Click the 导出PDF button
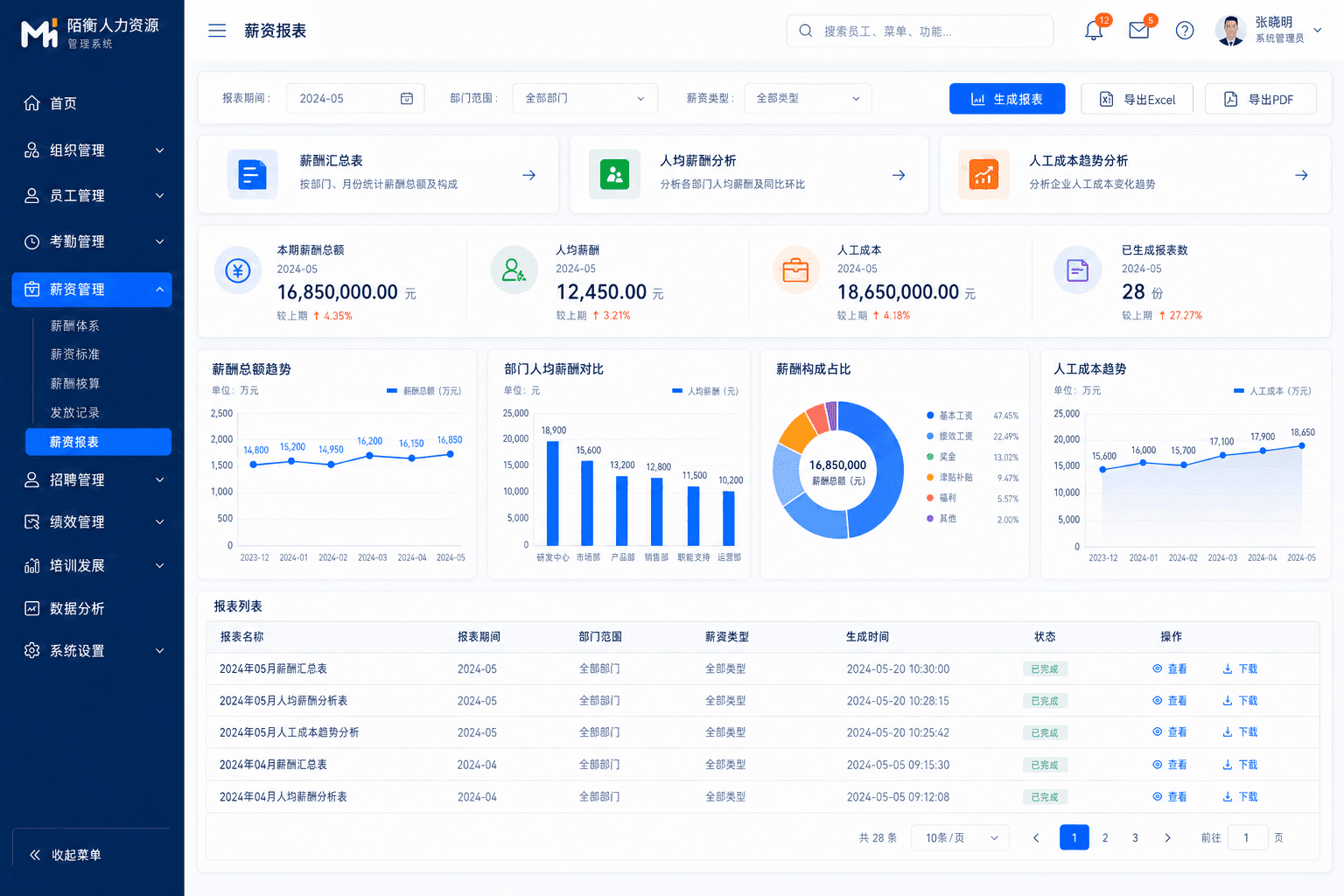This screenshot has height=896, width=1344. (x=1261, y=99)
